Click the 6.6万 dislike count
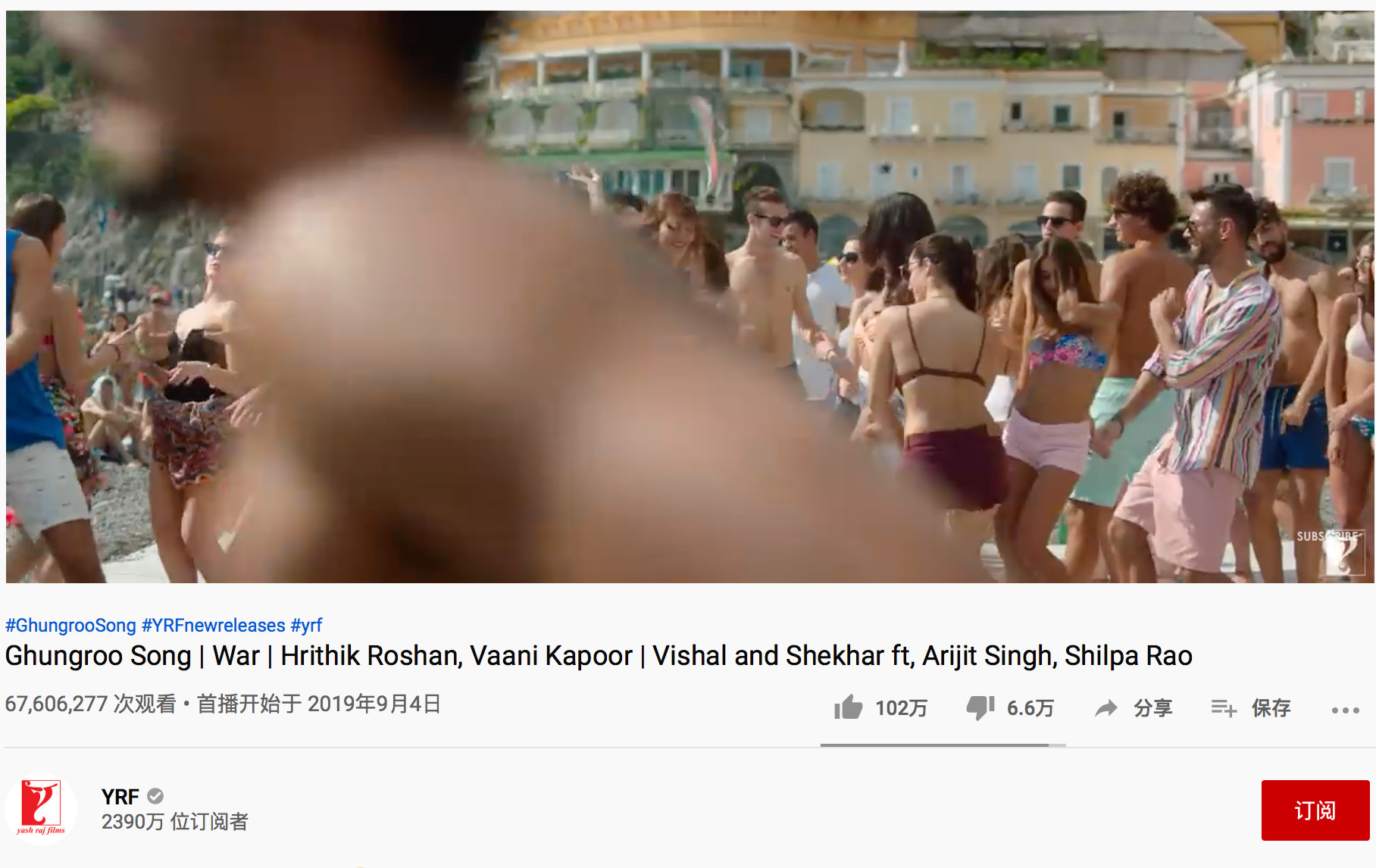Image resolution: width=1376 pixels, height=868 pixels. [x=1030, y=708]
